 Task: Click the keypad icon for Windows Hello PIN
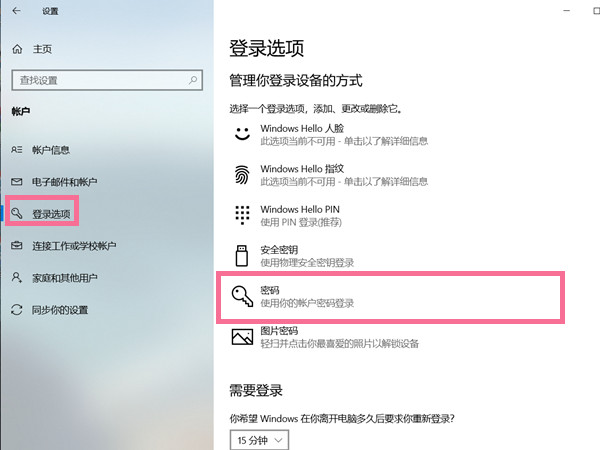click(241, 214)
